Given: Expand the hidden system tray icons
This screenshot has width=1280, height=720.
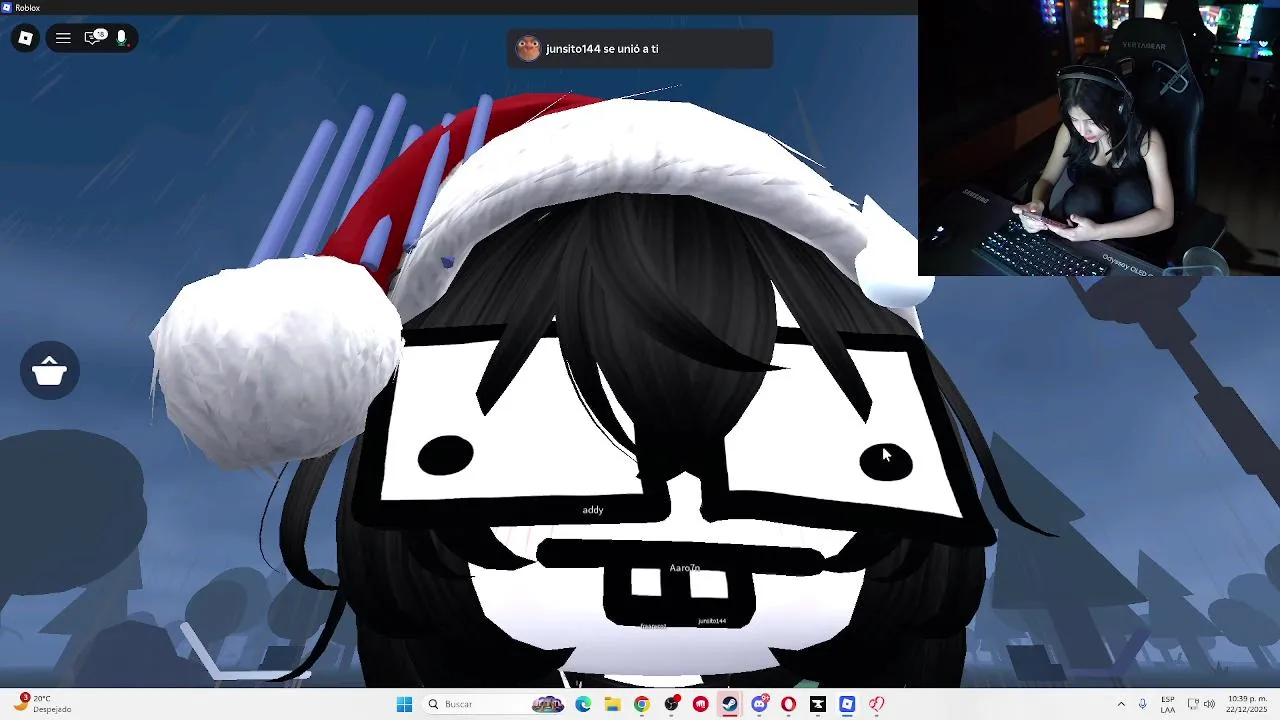Looking at the screenshot, I should click(x=1121, y=704).
